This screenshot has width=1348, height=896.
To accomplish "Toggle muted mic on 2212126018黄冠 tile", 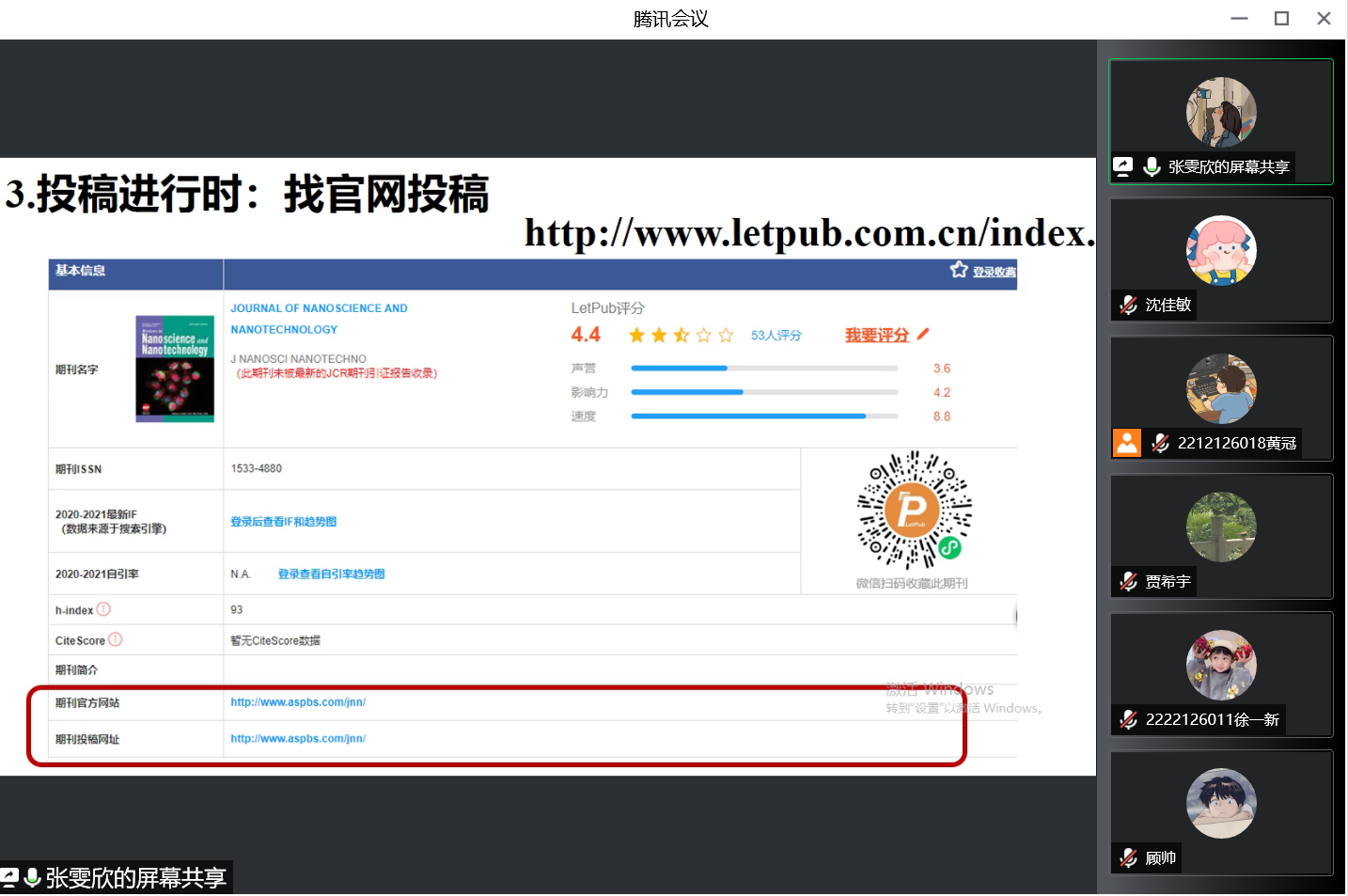I will pyautogui.click(x=1161, y=443).
